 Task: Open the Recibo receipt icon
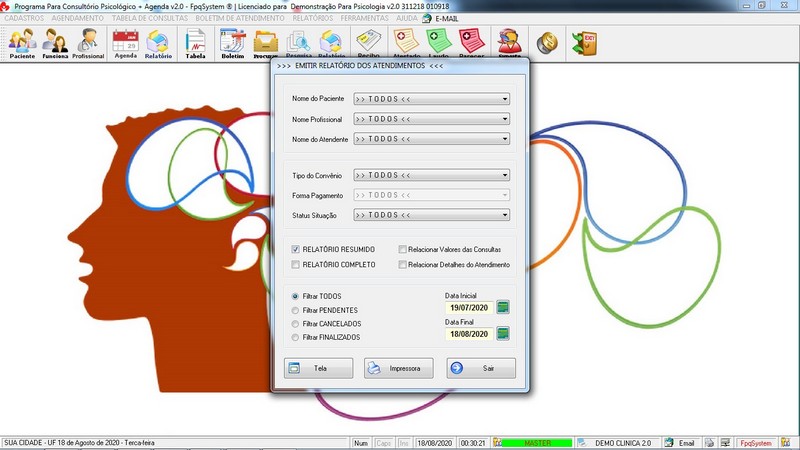(x=368, y=43)
